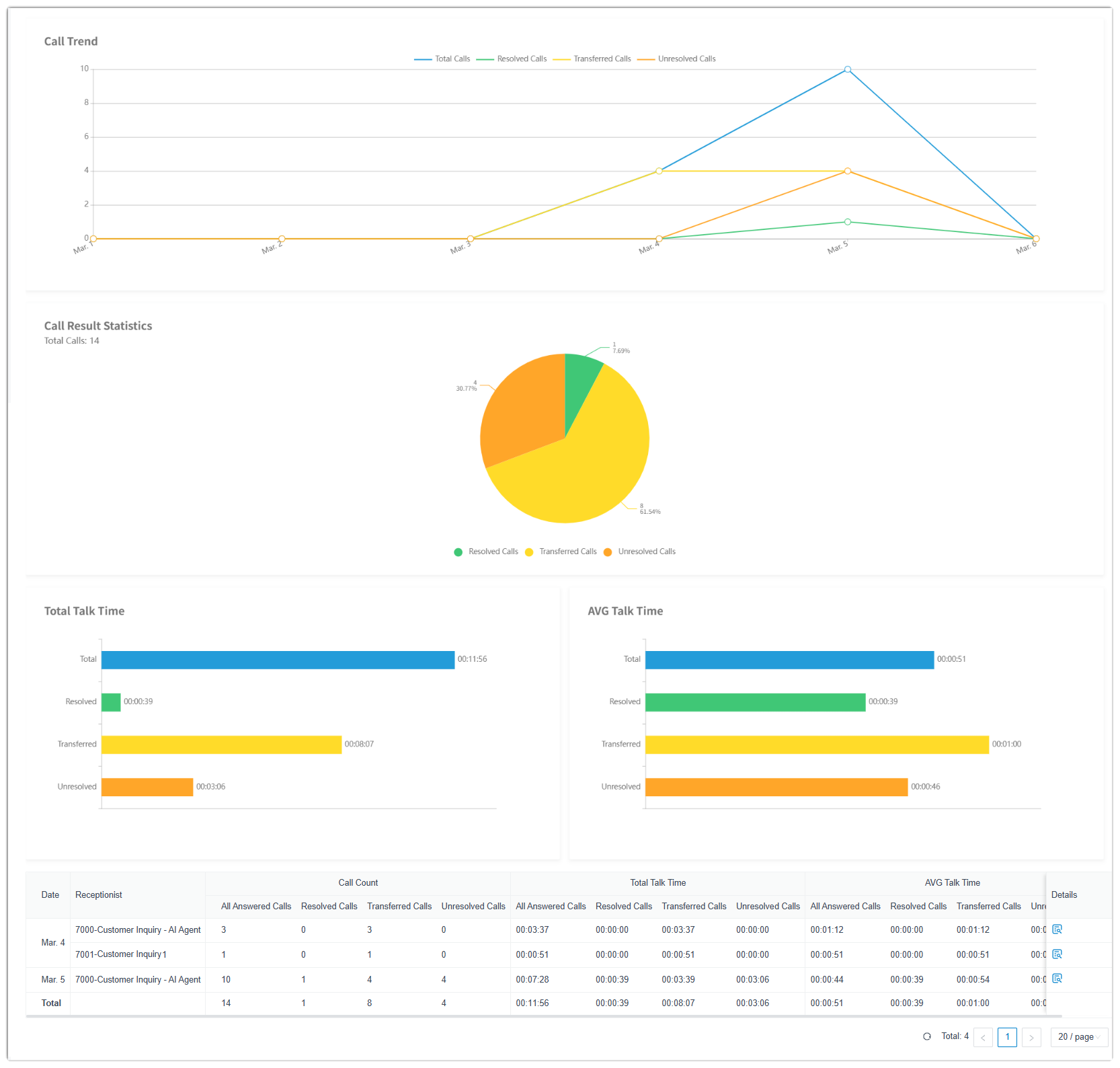Select page 1 in pagination
Screen dimensions: 1120x1068
point(1007,1037)
